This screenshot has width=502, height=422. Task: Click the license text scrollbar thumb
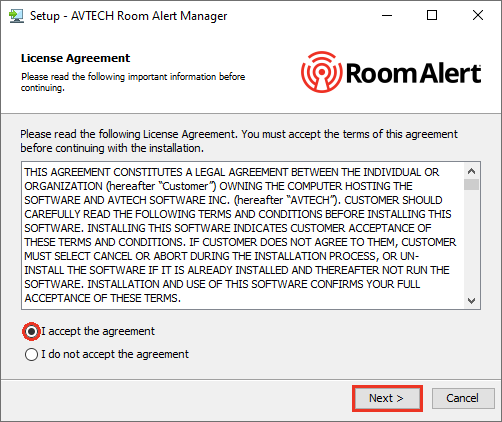pyautogui.click(x=471, y=184)
